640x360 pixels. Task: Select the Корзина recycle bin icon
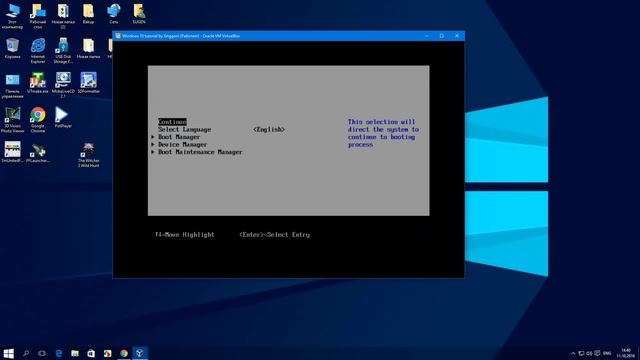point(12,48)
